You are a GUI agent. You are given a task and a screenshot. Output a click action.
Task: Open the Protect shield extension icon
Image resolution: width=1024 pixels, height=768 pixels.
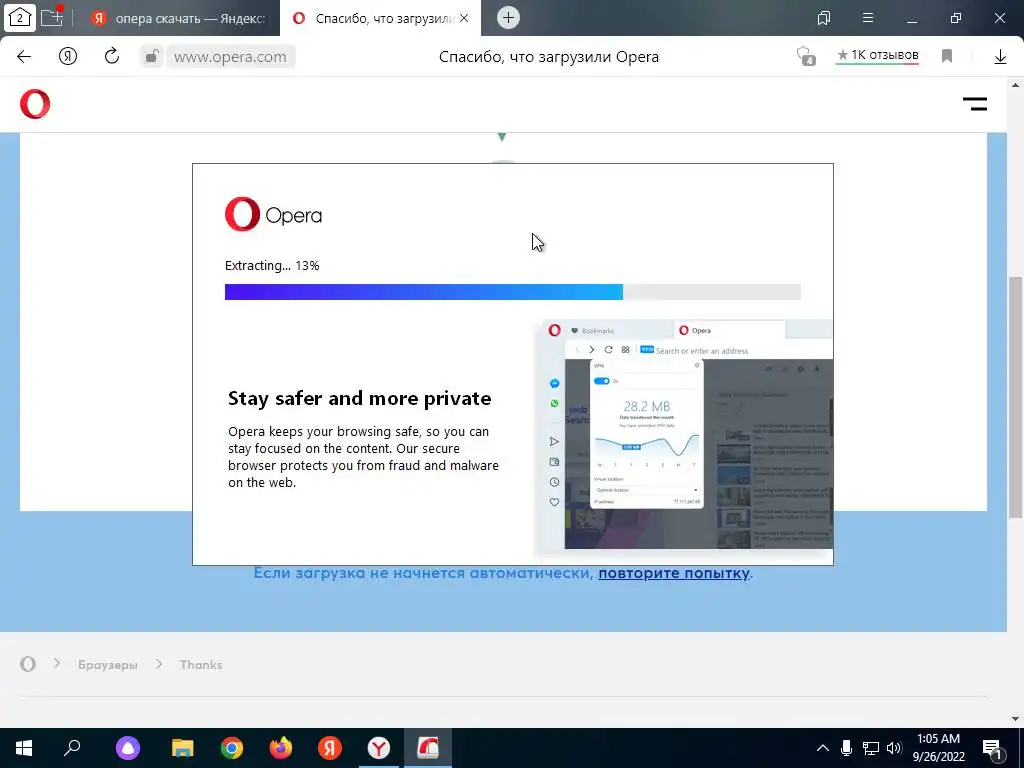tap(807, 56)
